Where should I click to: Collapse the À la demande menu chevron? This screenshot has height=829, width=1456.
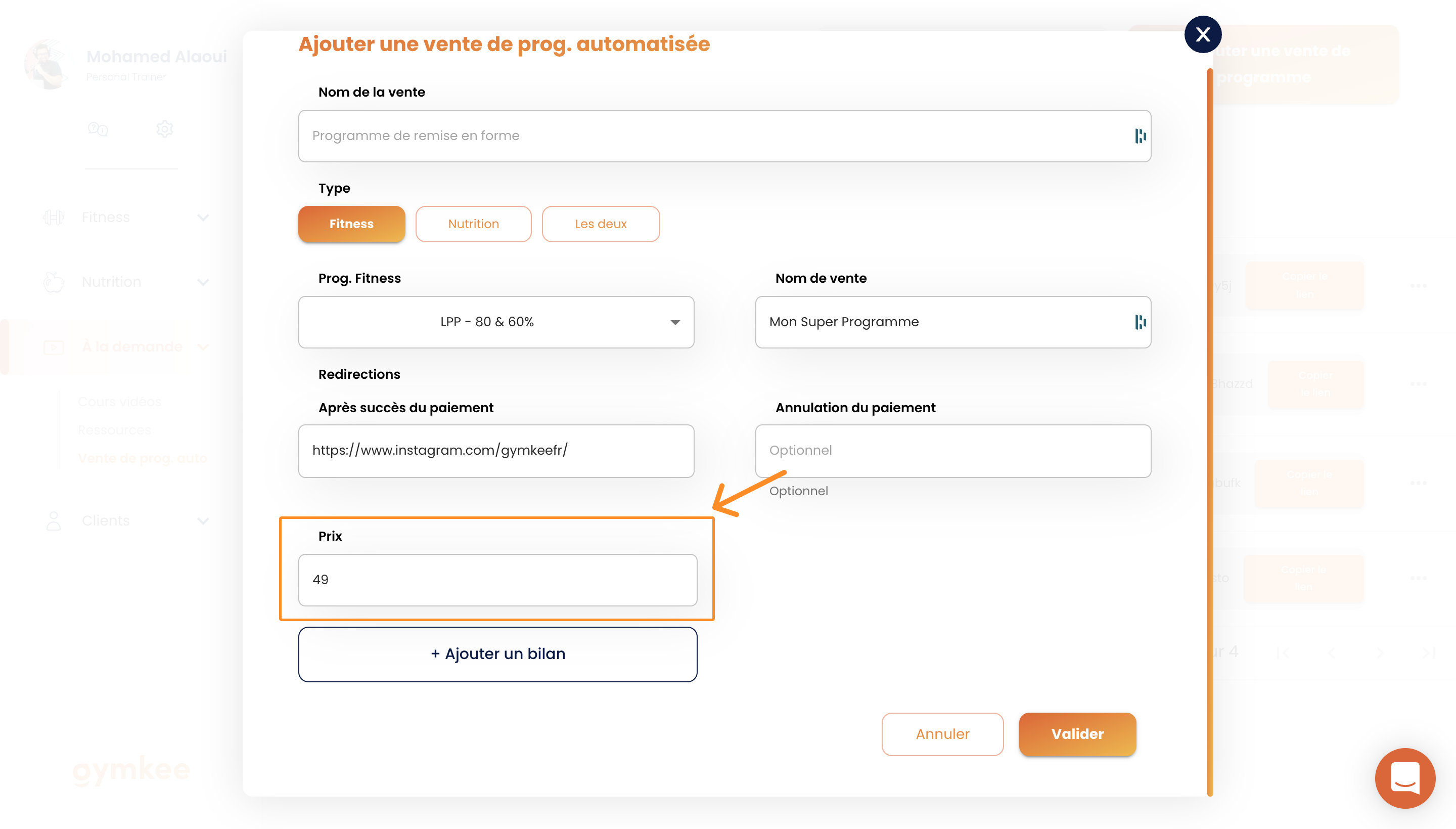pos(203,347)
